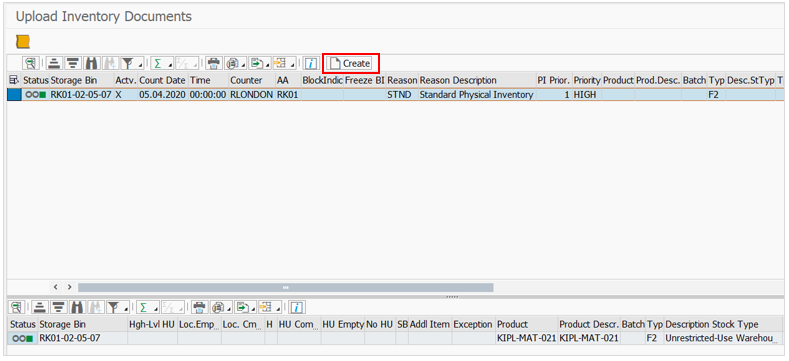789x361 pixels.
Task: Select the 00:00:00 time cell
Action: pos(208,94)
